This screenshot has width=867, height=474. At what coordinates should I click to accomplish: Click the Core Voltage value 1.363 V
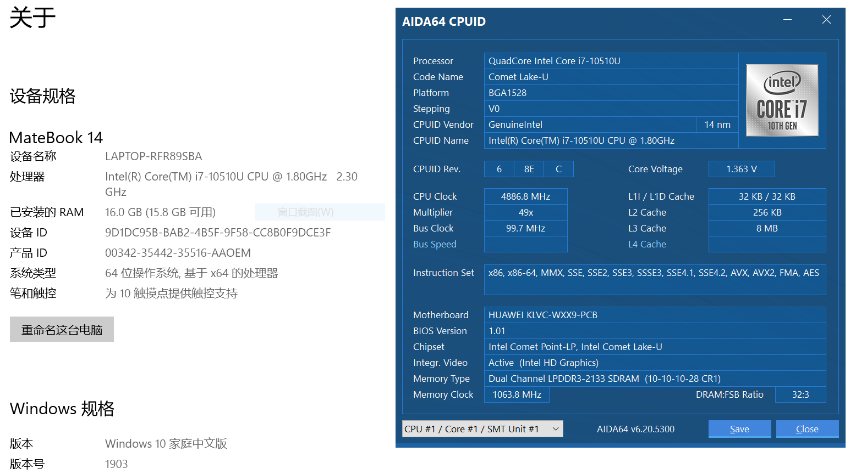tap(741, 169)
